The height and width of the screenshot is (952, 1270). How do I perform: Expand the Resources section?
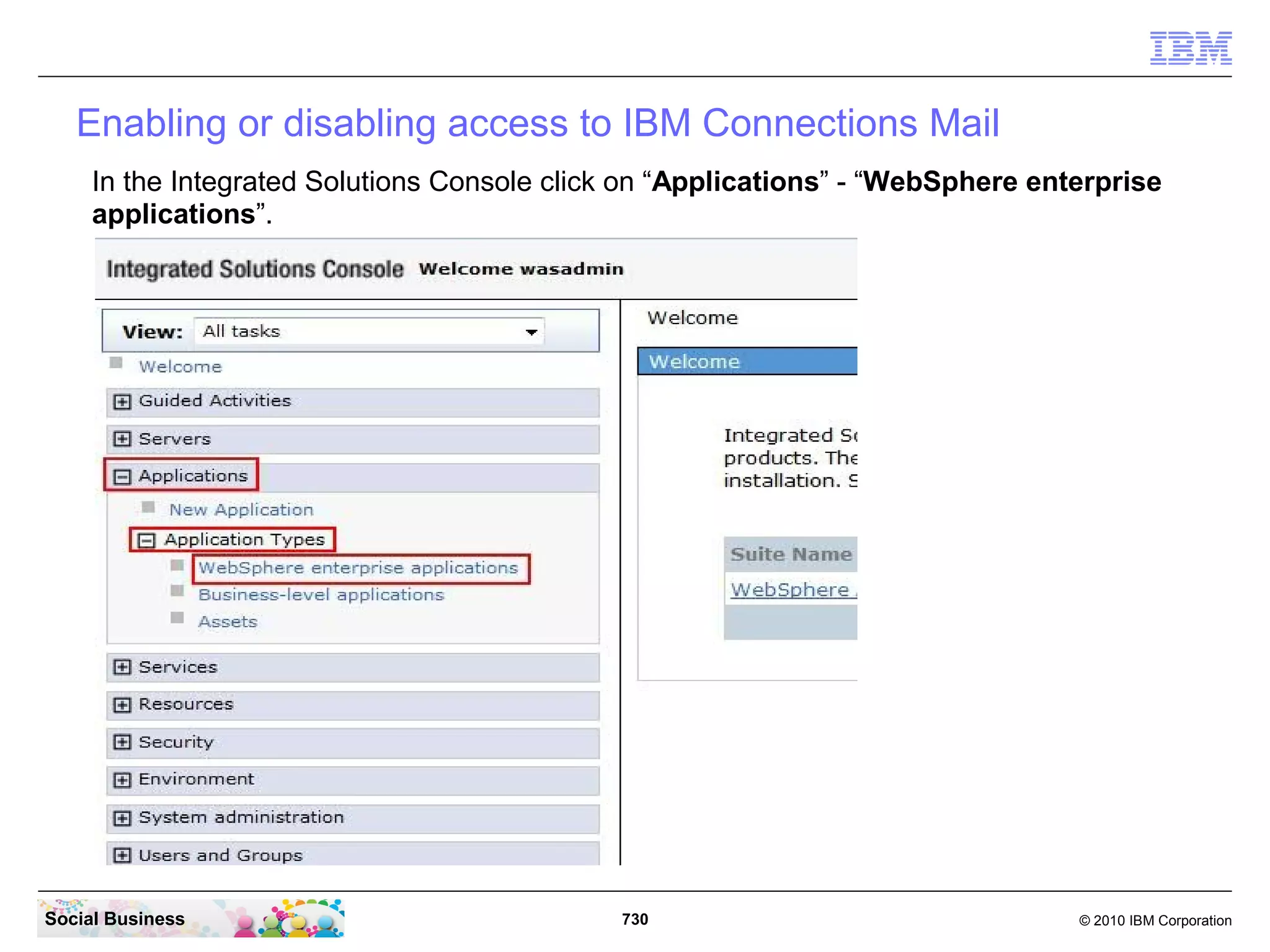pos(122,705)
